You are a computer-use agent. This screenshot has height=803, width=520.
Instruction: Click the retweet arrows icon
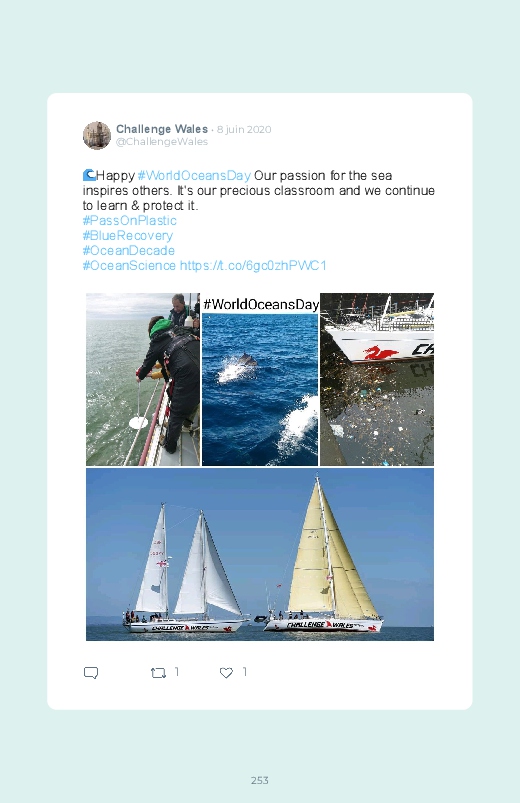click(158, 672)
